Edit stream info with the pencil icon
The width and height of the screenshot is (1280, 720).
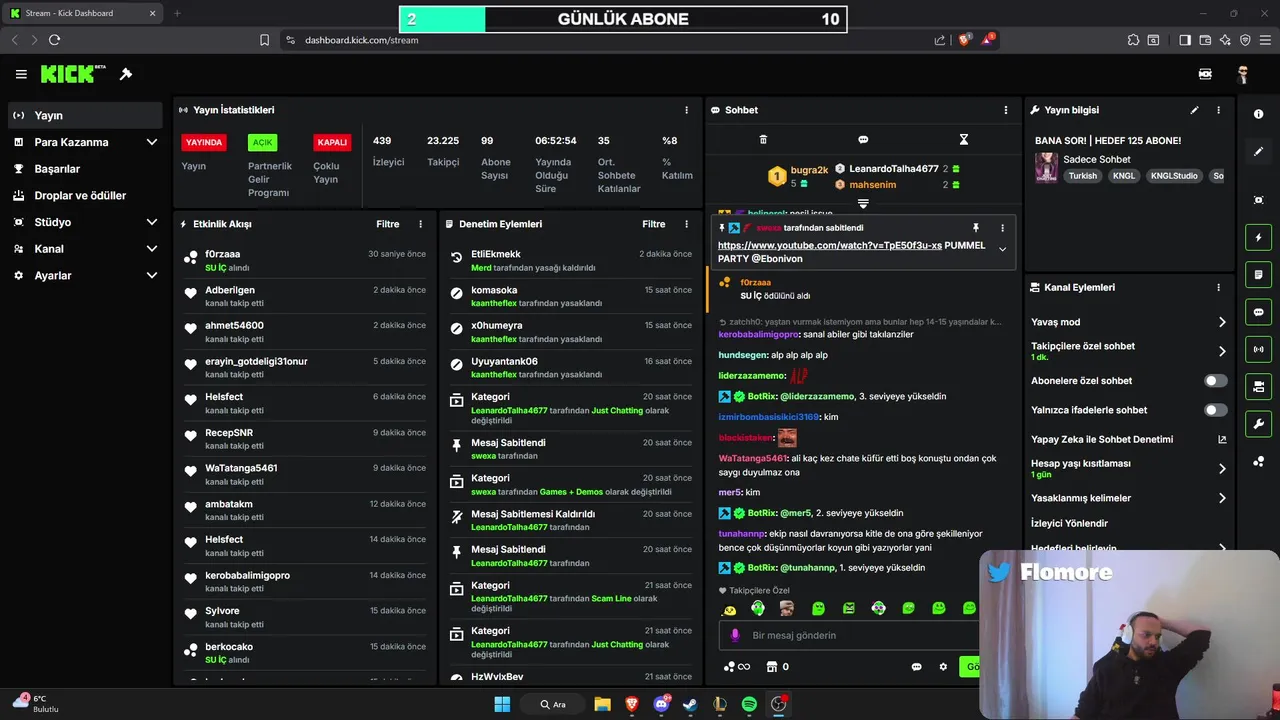tap(1194, 110)
